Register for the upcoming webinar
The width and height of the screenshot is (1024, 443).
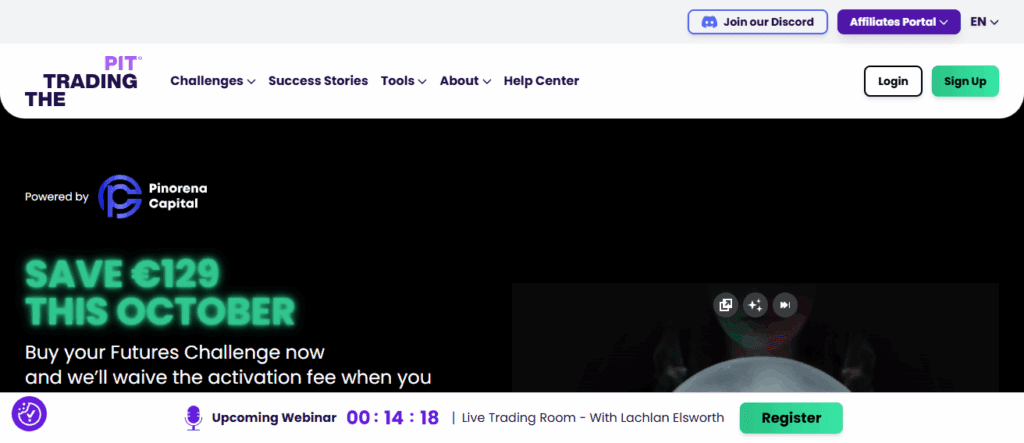(790, 418)
